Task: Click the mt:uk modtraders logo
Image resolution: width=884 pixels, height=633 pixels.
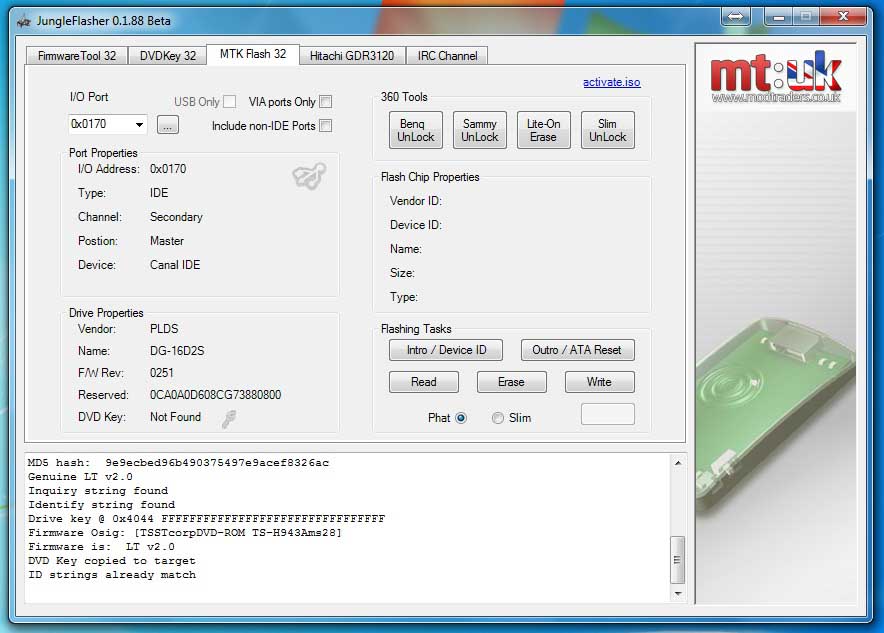Action: click(x=776, y=77)
